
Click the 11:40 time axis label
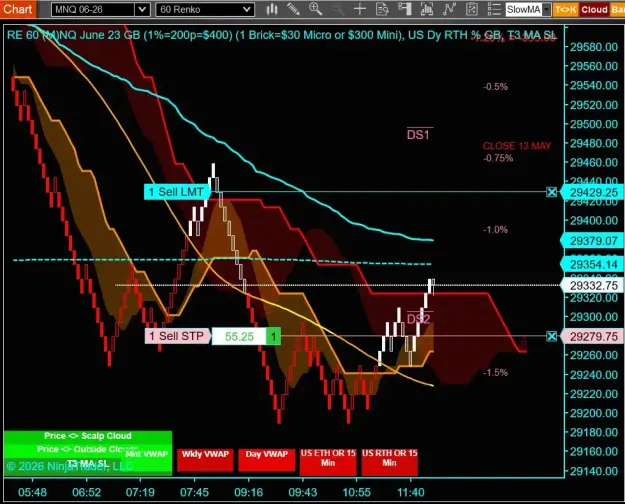pyautogui.click(x=411, y=492)
